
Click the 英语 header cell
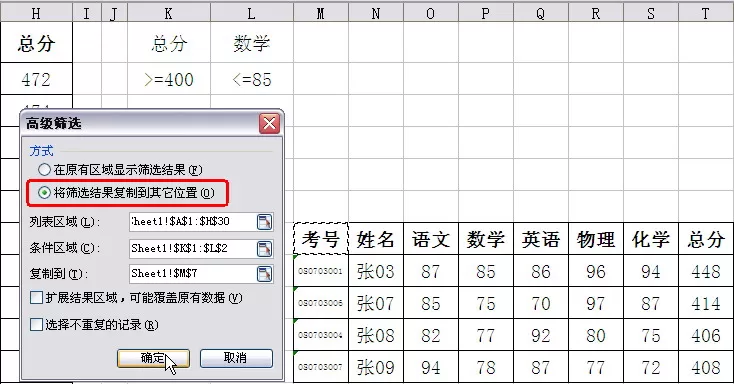(541, 239)
